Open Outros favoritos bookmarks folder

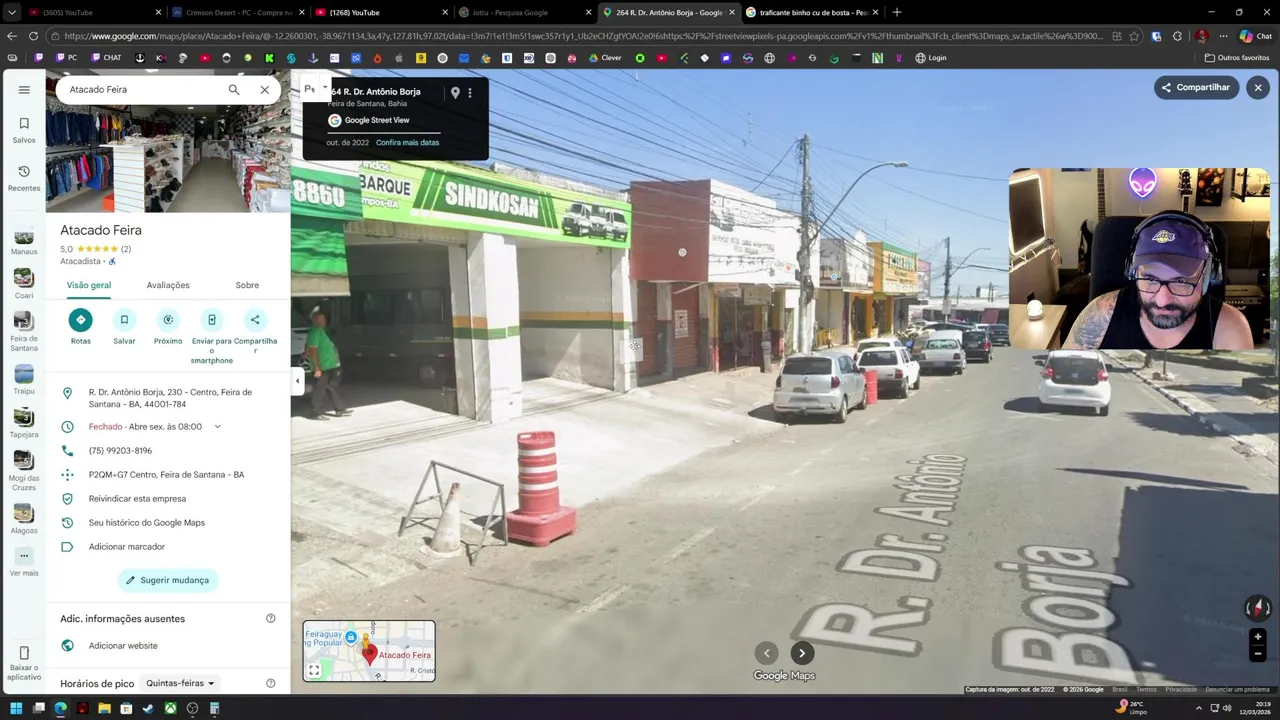click(1237, 58)
